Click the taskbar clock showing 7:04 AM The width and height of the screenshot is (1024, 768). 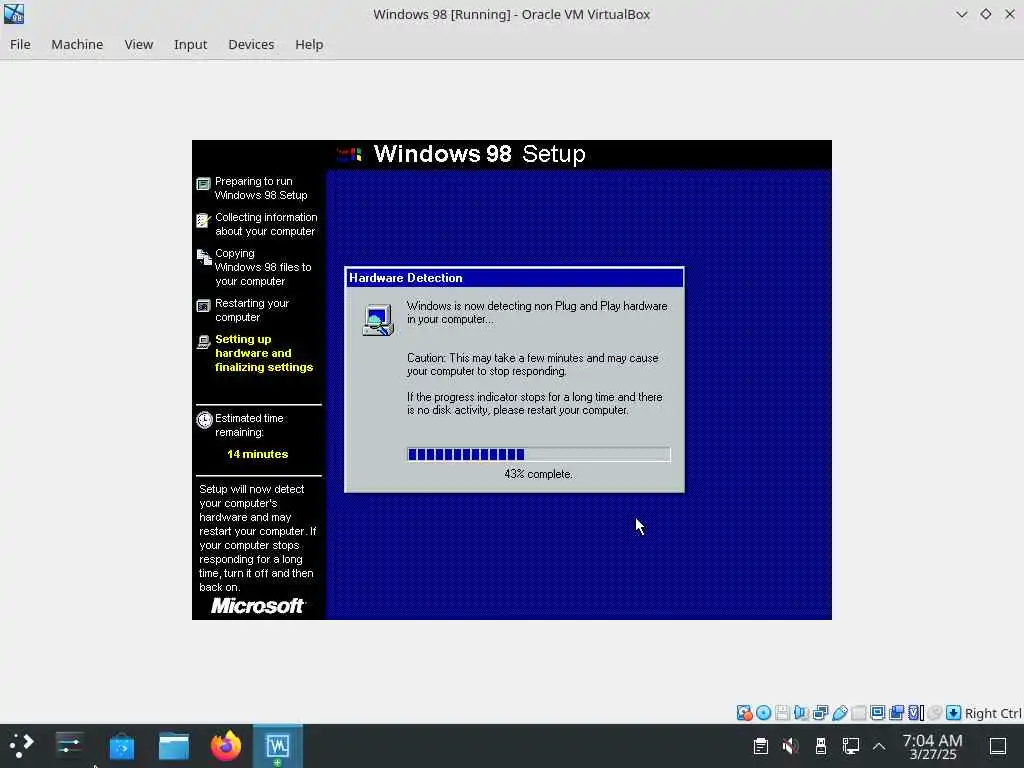coord(933,746)
